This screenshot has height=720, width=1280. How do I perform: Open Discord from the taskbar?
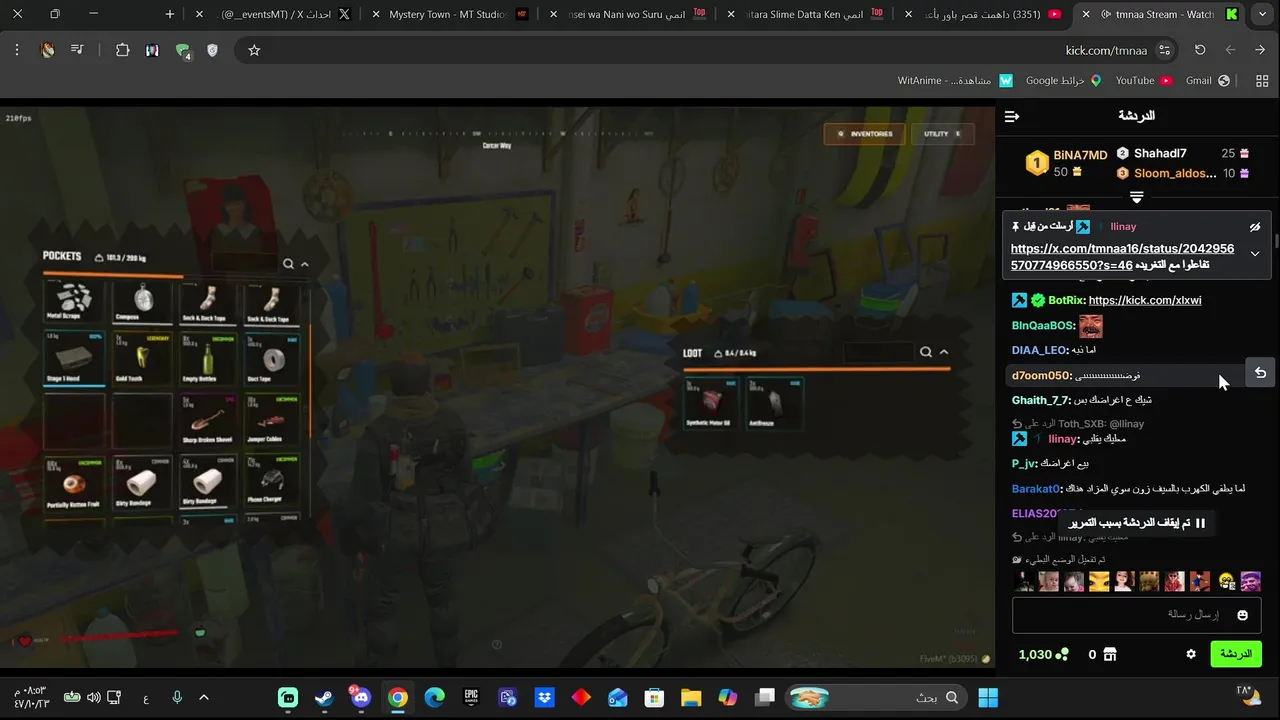click(x=361, y=697)
